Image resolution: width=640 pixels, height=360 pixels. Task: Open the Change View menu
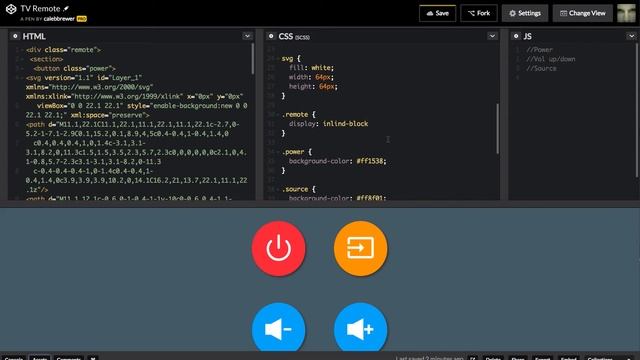[583, 13]
